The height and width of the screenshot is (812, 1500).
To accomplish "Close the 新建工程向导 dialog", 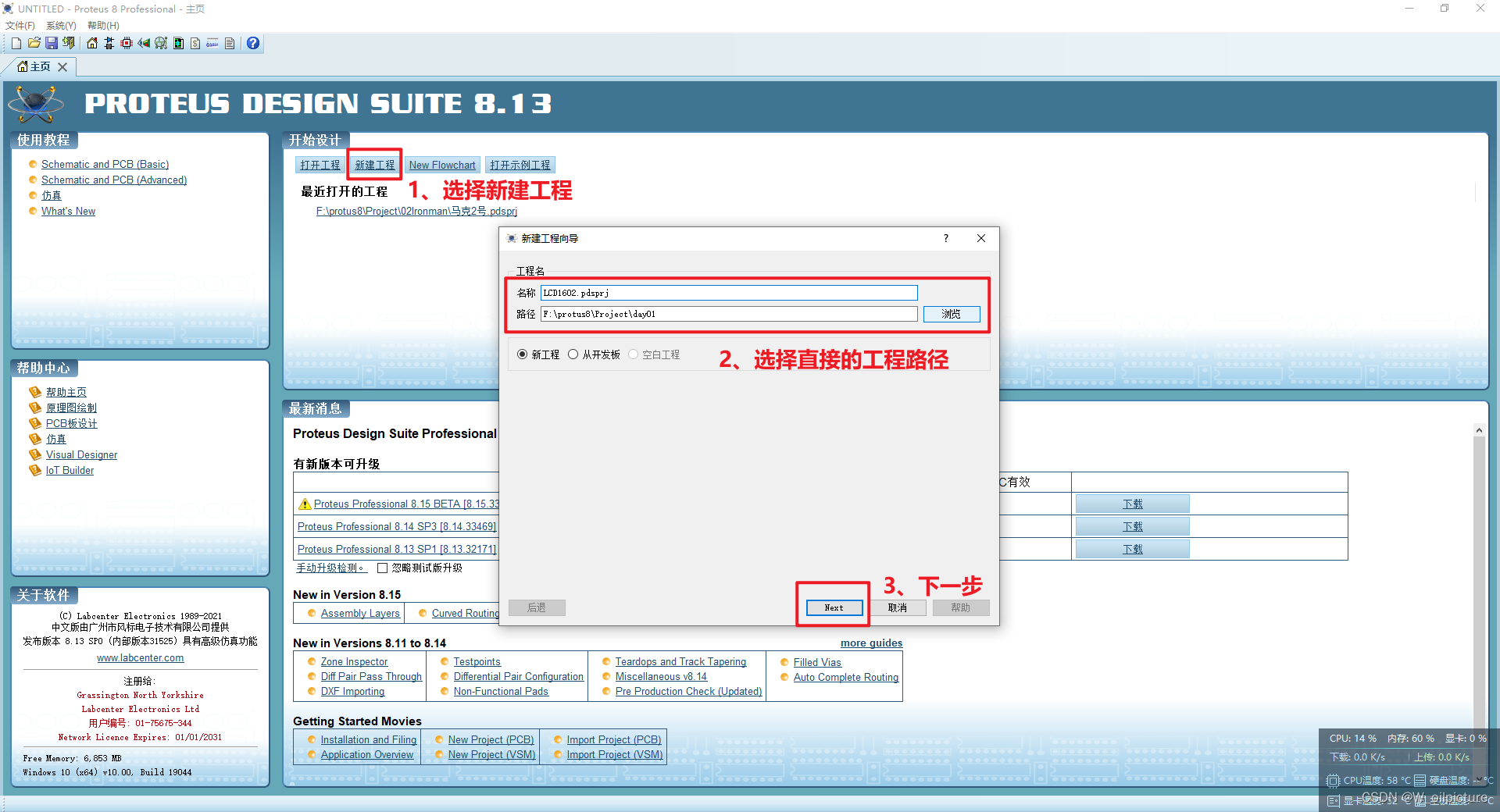I will (x=981, y=238).
